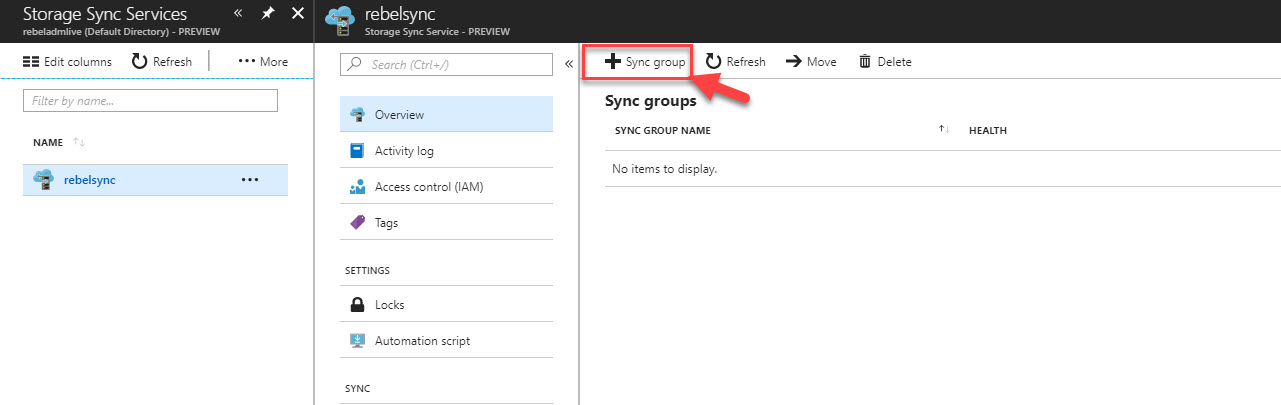
Task: Open Access control (IAM)
Action: [446, 186]
